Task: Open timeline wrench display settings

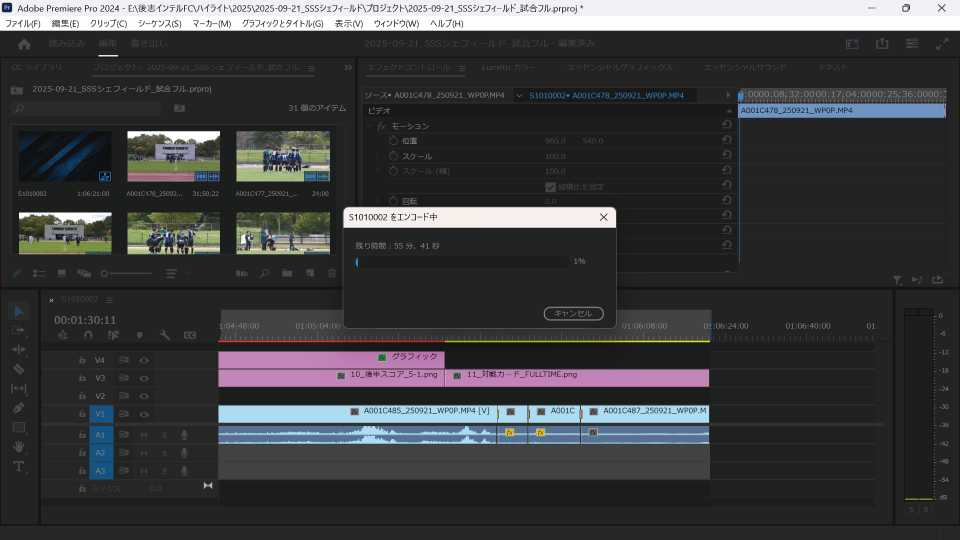Action: [x=165, y=336]
